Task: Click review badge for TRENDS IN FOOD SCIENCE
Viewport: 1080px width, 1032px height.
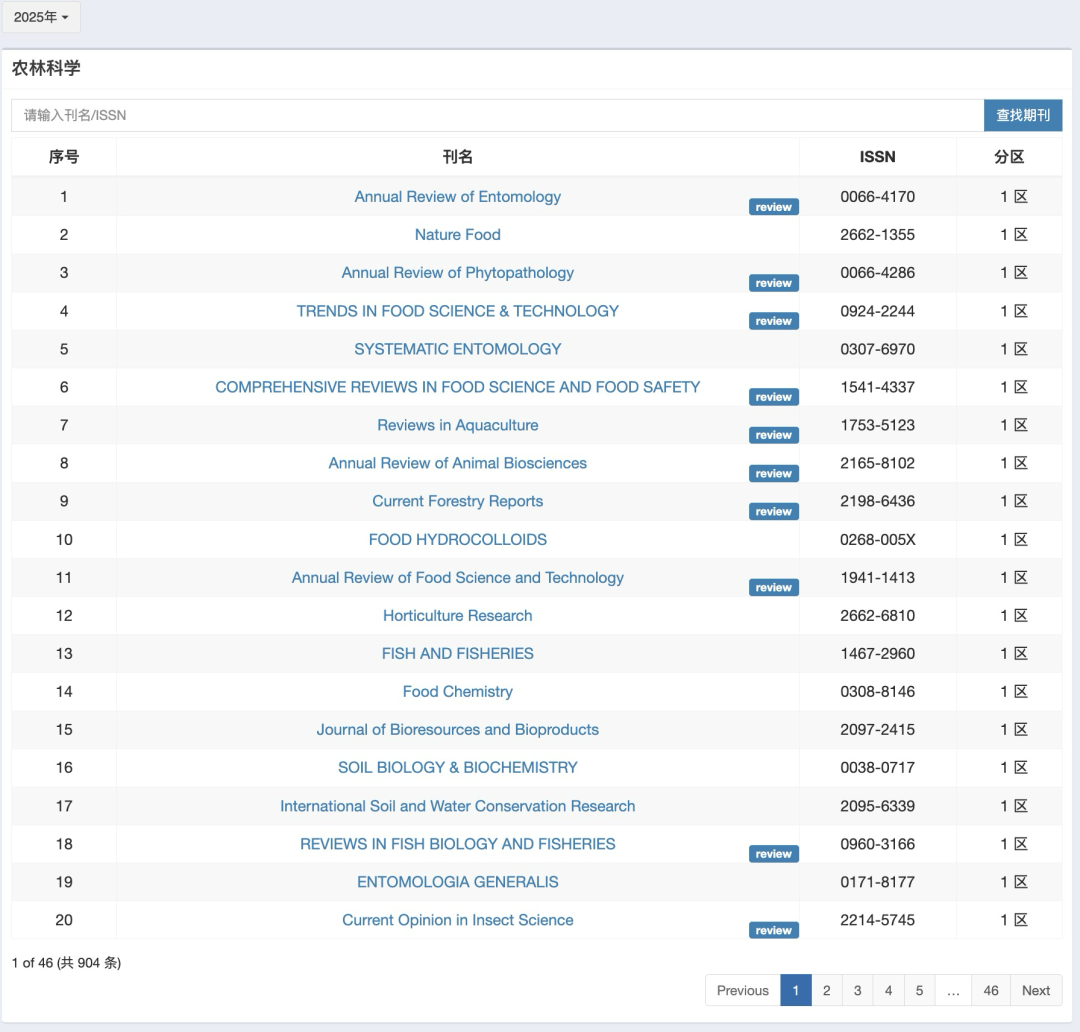Action: [773, 321]
